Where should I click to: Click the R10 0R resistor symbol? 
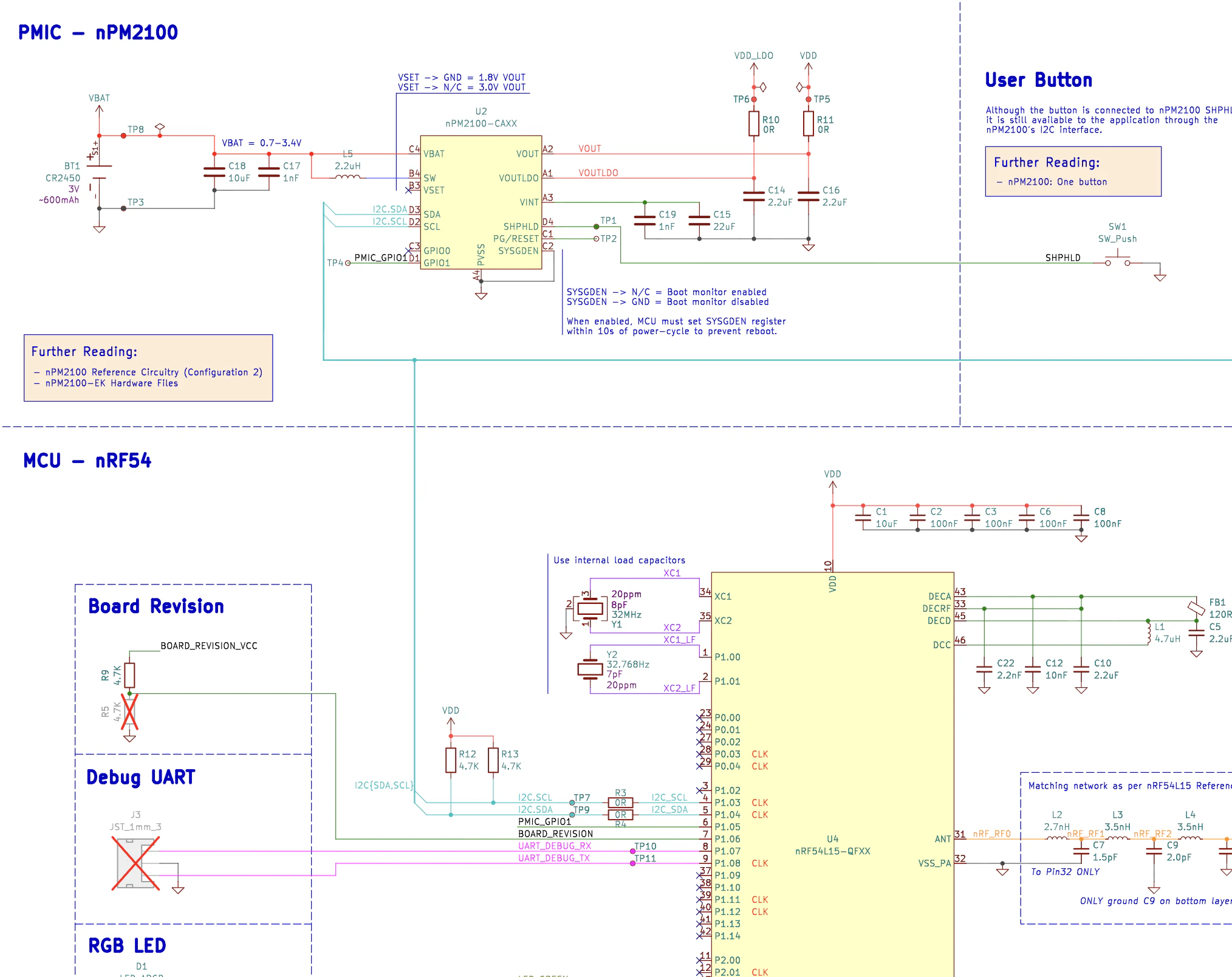coord(754,123)
